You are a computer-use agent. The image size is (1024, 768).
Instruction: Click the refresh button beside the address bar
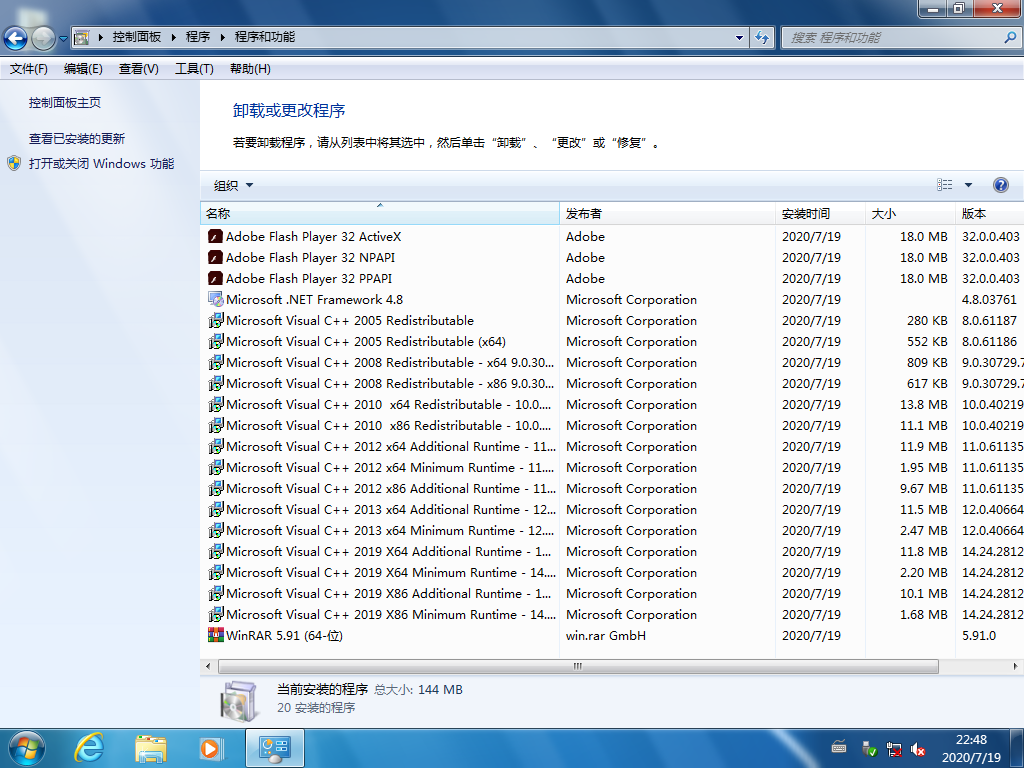pos(762,38)
